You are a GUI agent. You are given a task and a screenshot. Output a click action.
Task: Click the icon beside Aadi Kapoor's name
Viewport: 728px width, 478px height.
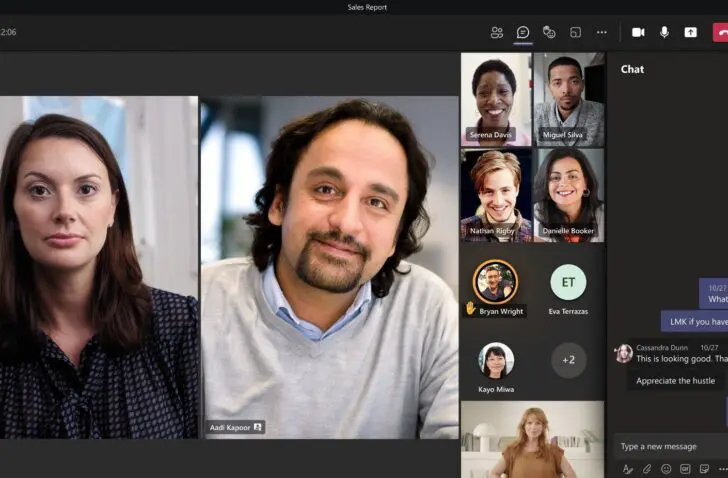258,427
